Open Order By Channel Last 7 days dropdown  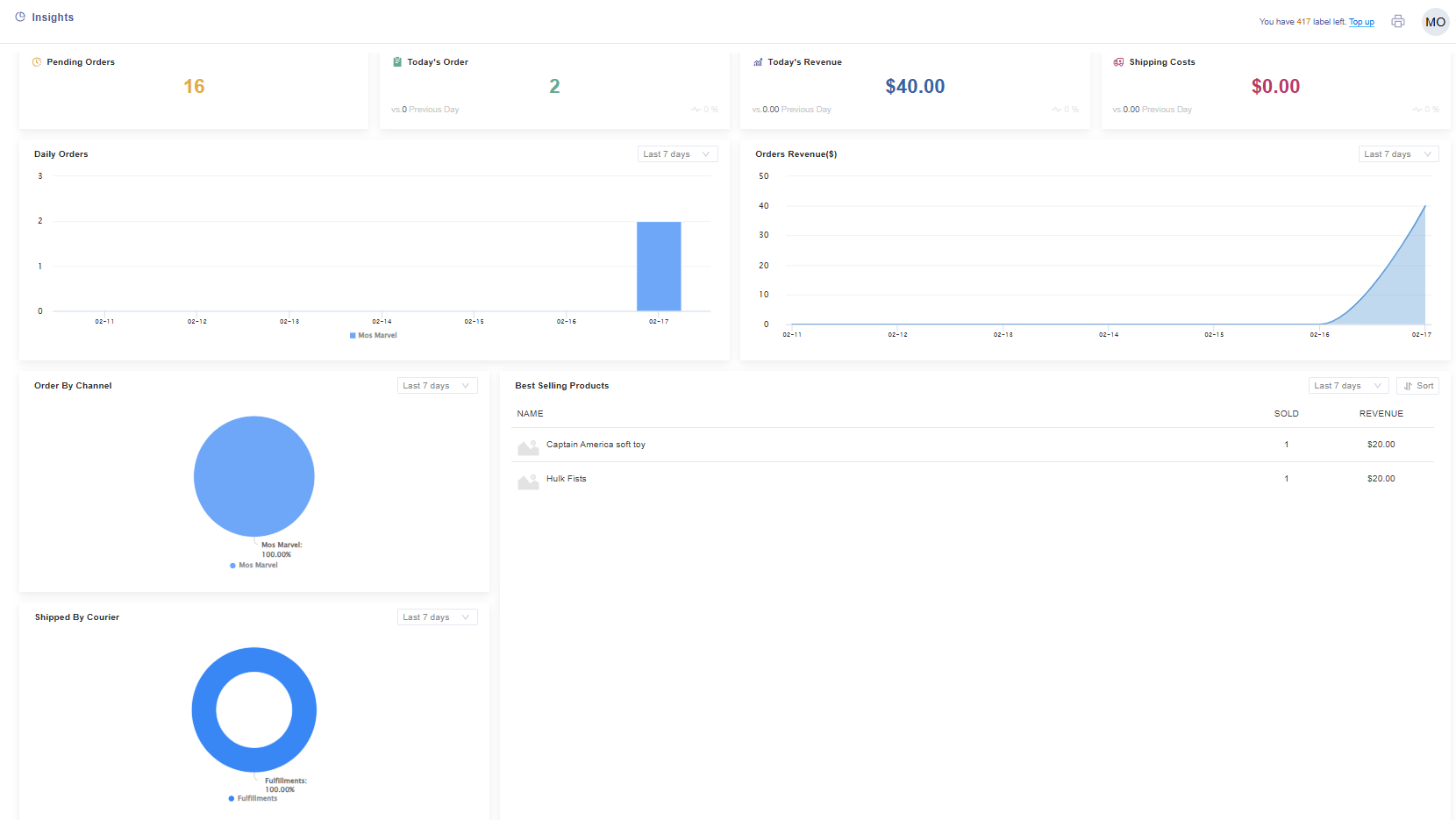point(437,386)
